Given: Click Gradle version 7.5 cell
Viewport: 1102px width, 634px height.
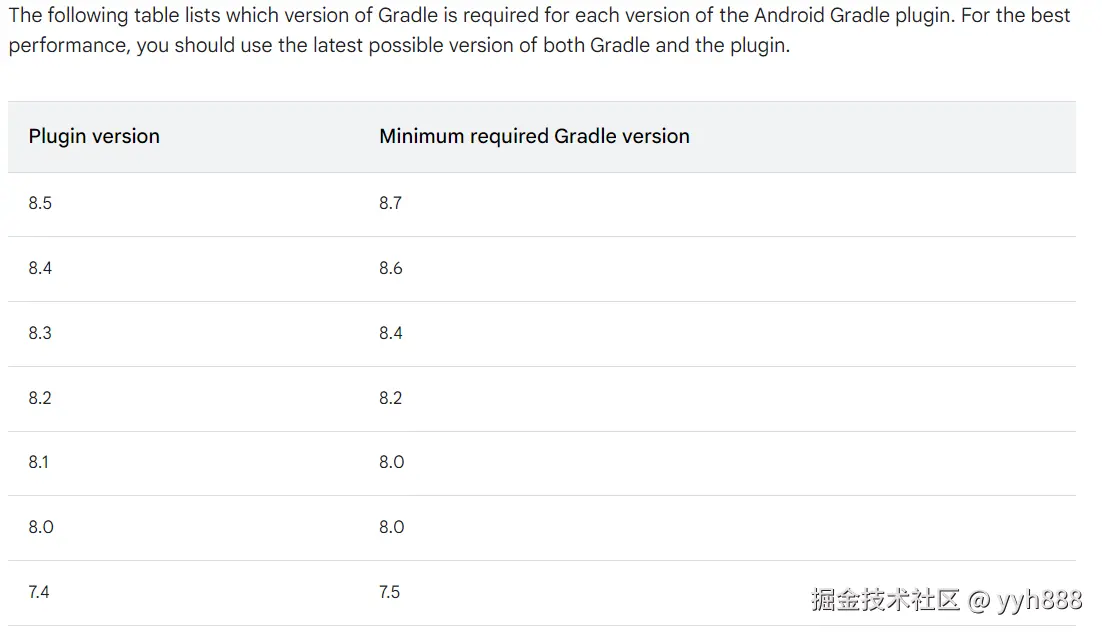Looking at the screenshot, I should 389,592.
